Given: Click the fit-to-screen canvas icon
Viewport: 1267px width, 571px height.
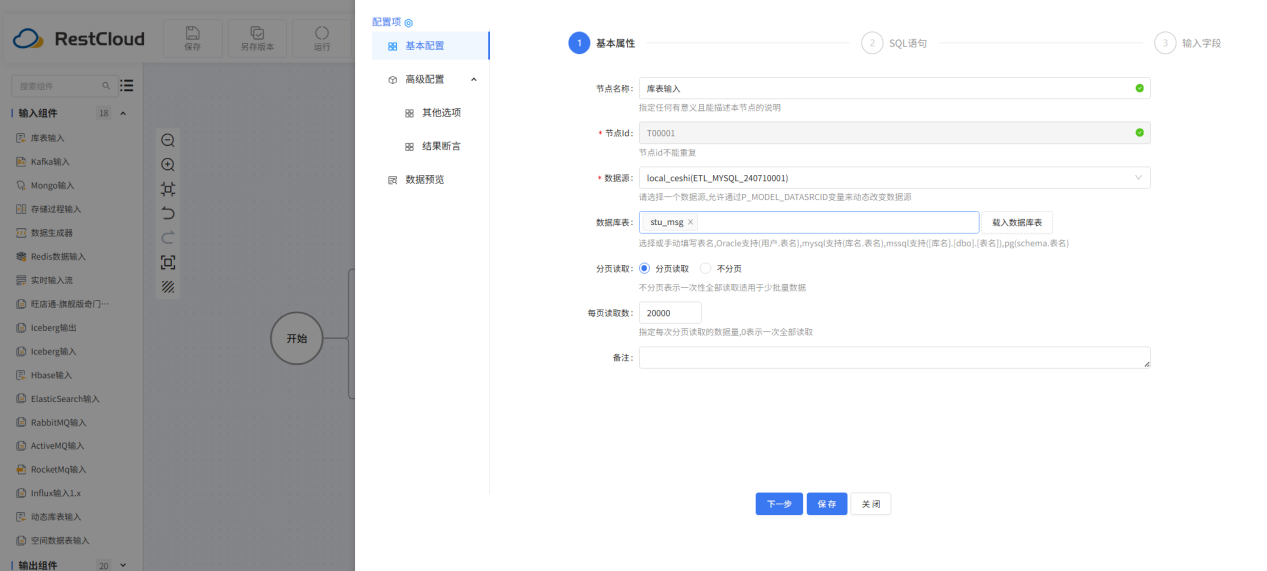Looking at the screenshot, I should pos(168,189).
